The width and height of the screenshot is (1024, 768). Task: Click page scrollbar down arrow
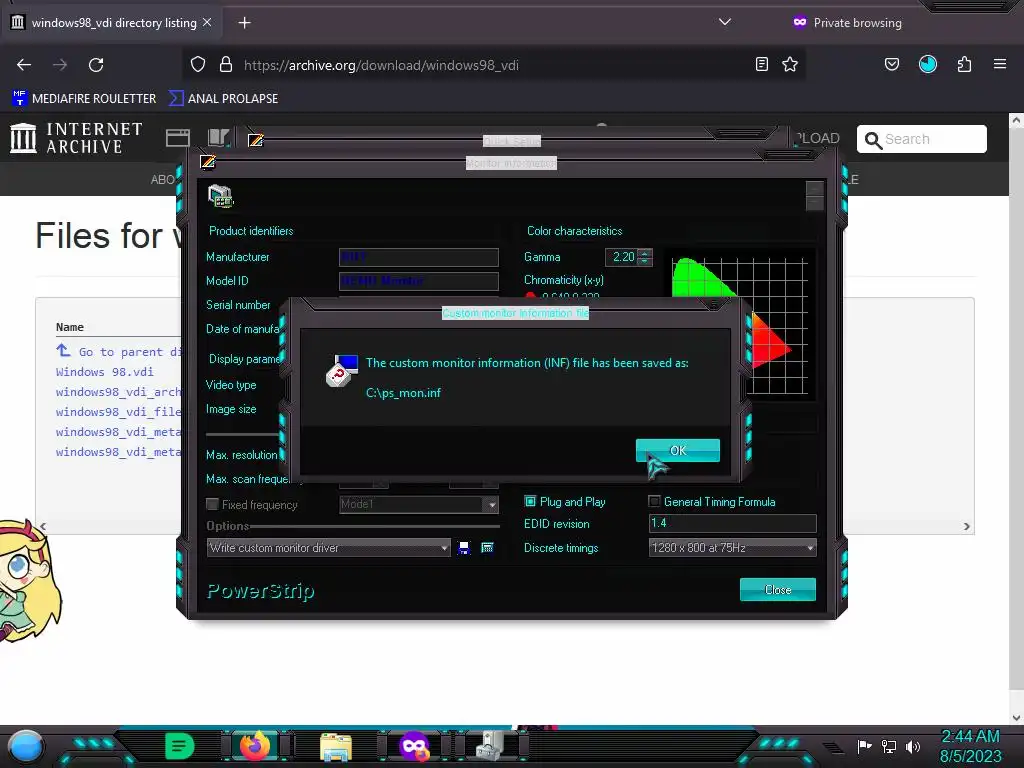[1016, 718]
